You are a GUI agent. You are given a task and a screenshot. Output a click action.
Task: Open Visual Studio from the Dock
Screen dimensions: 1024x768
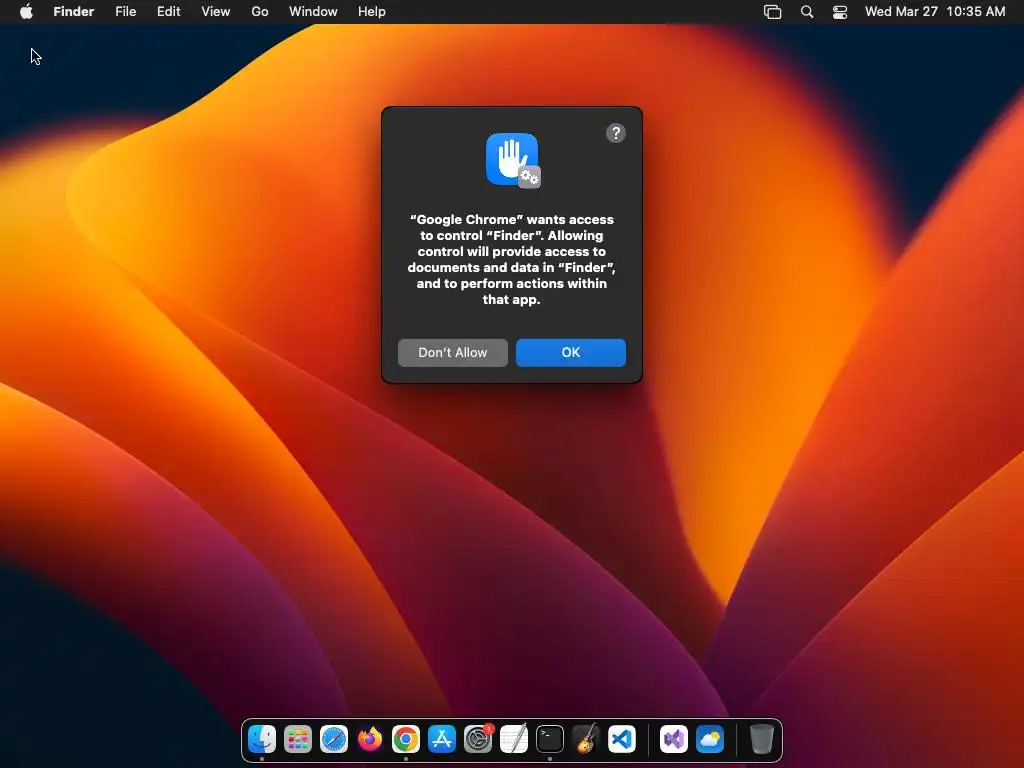[x=673, y=739]
